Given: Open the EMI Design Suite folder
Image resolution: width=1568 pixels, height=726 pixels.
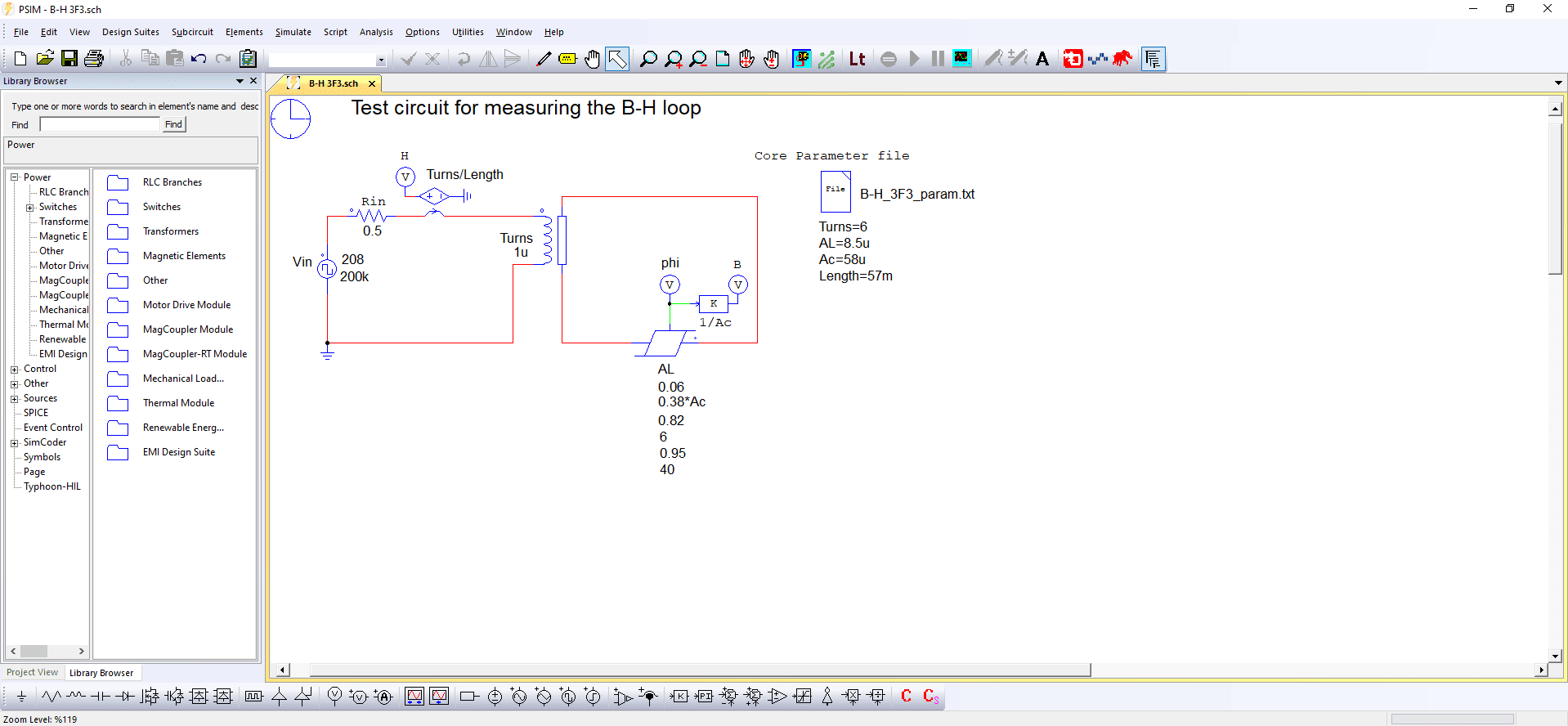Looking at the screenshot, I should [x=179, y=452].
